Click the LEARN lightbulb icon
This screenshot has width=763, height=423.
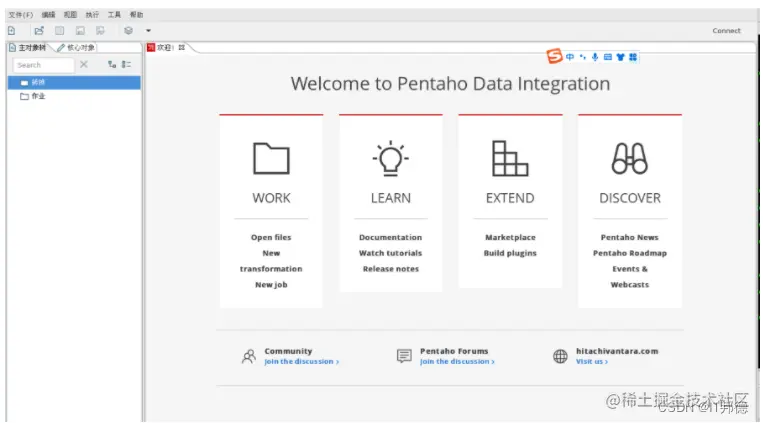[x=391, y=158]
